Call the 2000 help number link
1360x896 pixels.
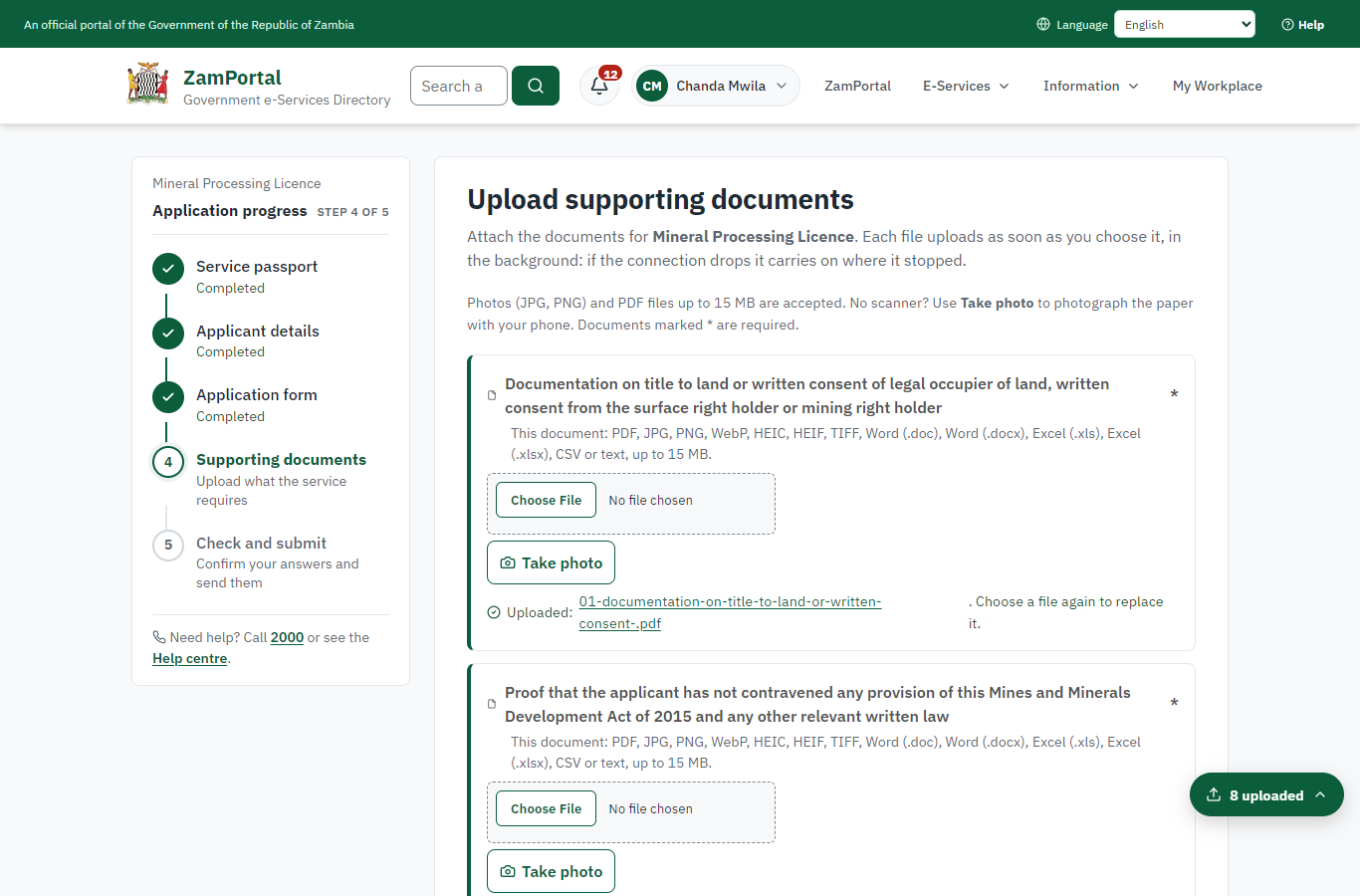tap(287, 637)
